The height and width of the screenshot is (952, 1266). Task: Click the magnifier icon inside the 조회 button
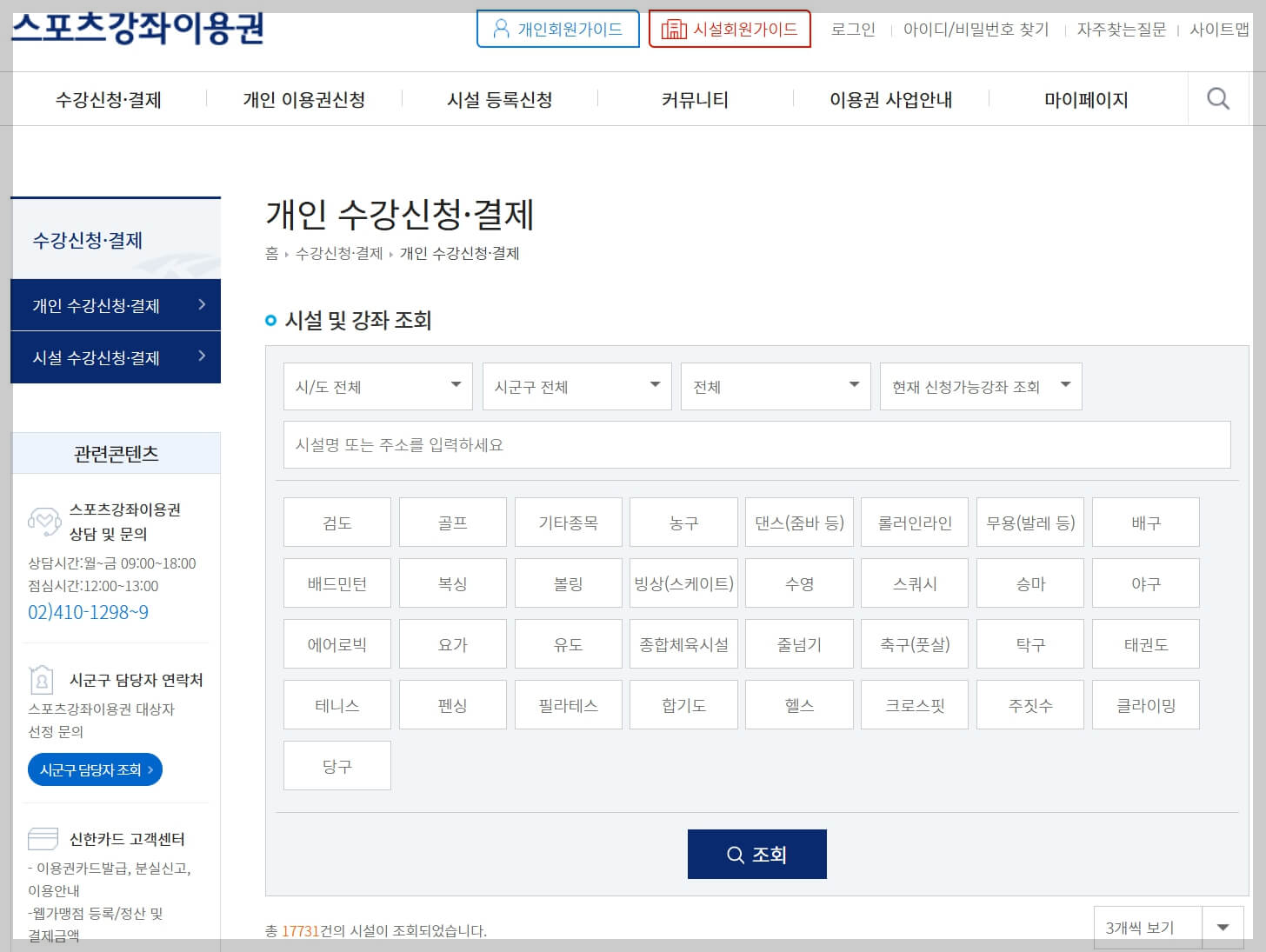[x=736, y=854]
